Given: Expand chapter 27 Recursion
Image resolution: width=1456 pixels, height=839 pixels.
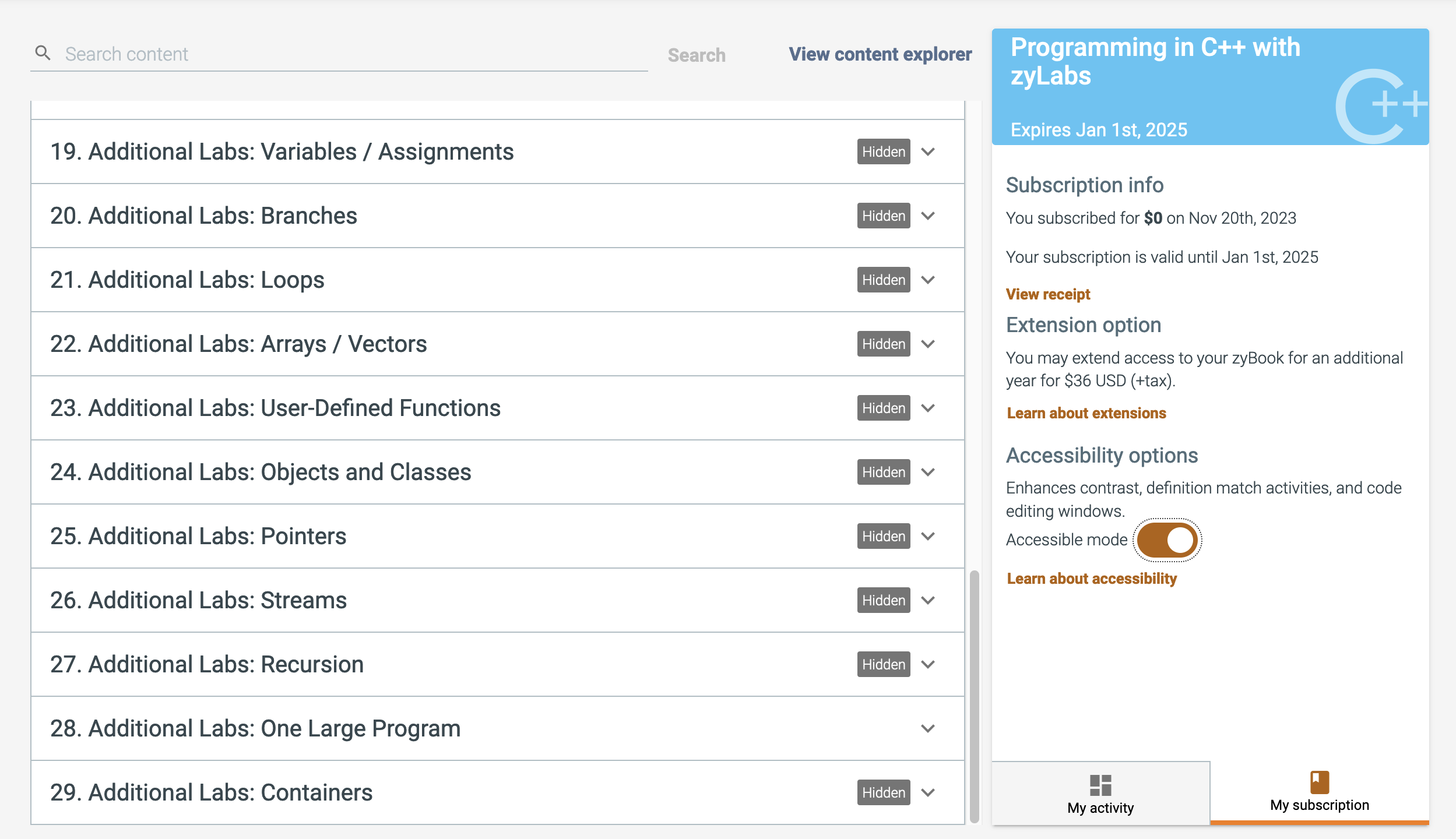Looking at the screenshot, I should (x=929, y=664).
